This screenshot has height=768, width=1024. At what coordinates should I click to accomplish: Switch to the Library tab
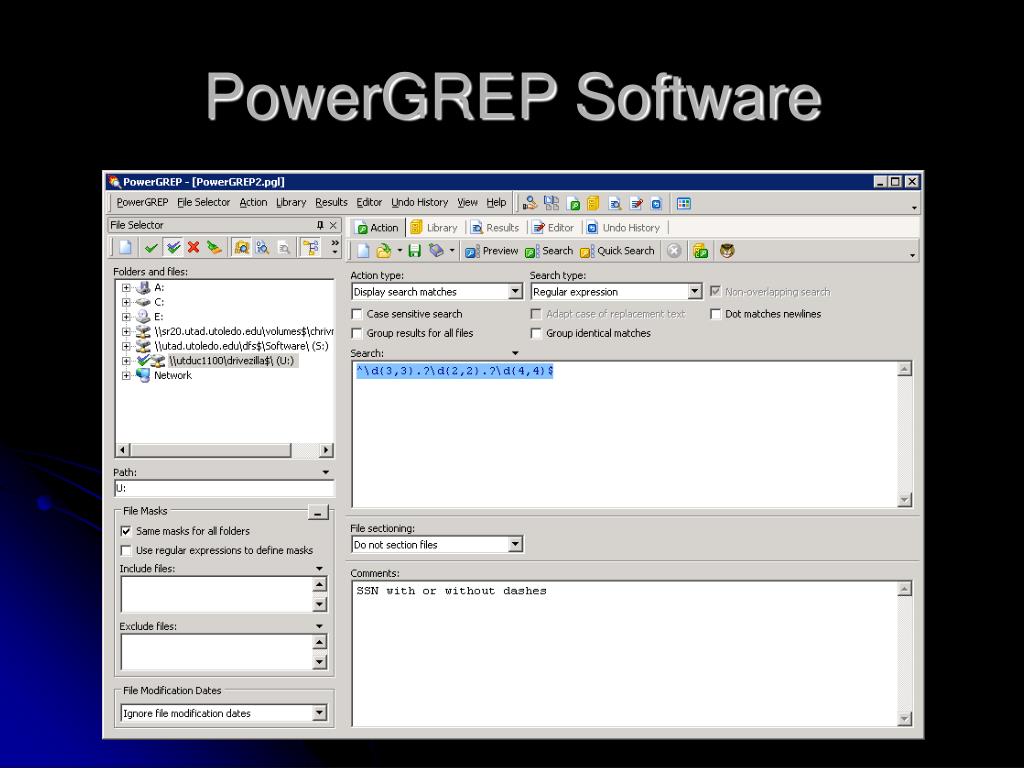click(x=434, y=227)
